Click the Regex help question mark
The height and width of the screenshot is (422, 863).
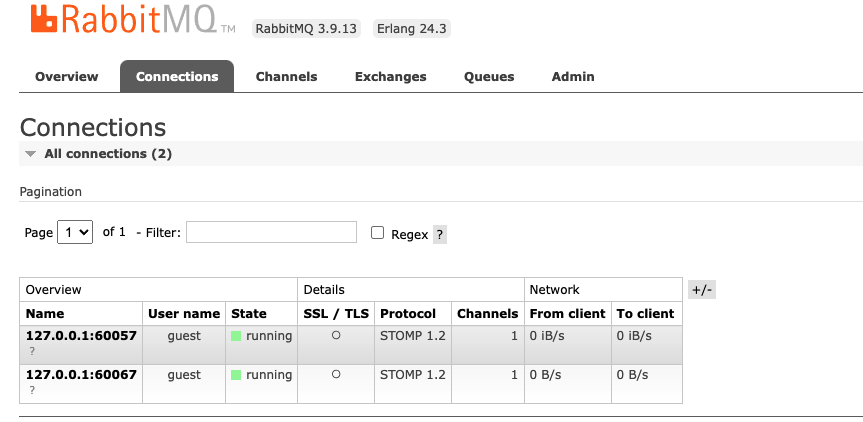point(440,235)
